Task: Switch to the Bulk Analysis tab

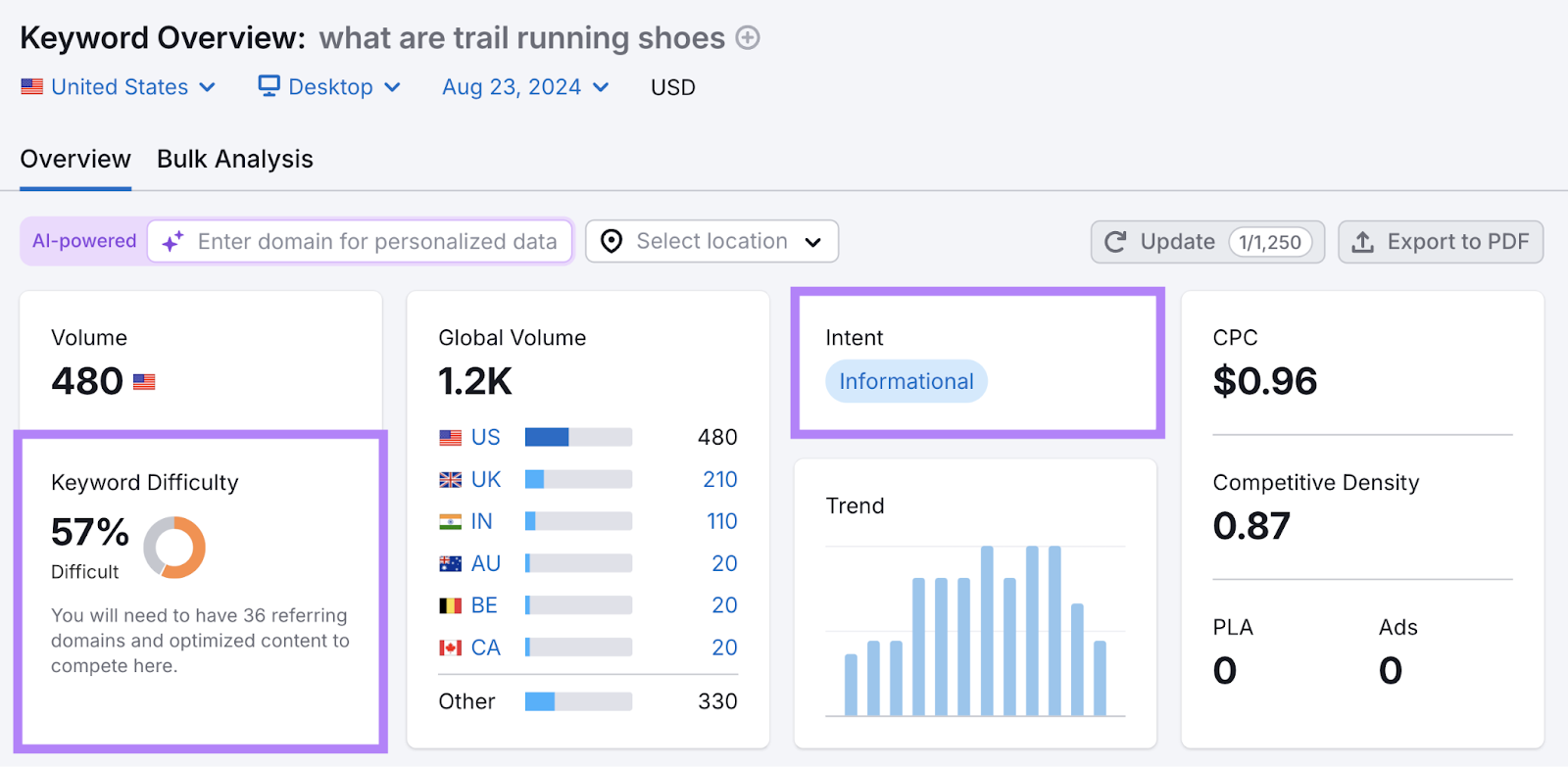Action: [x=235, y=160]
